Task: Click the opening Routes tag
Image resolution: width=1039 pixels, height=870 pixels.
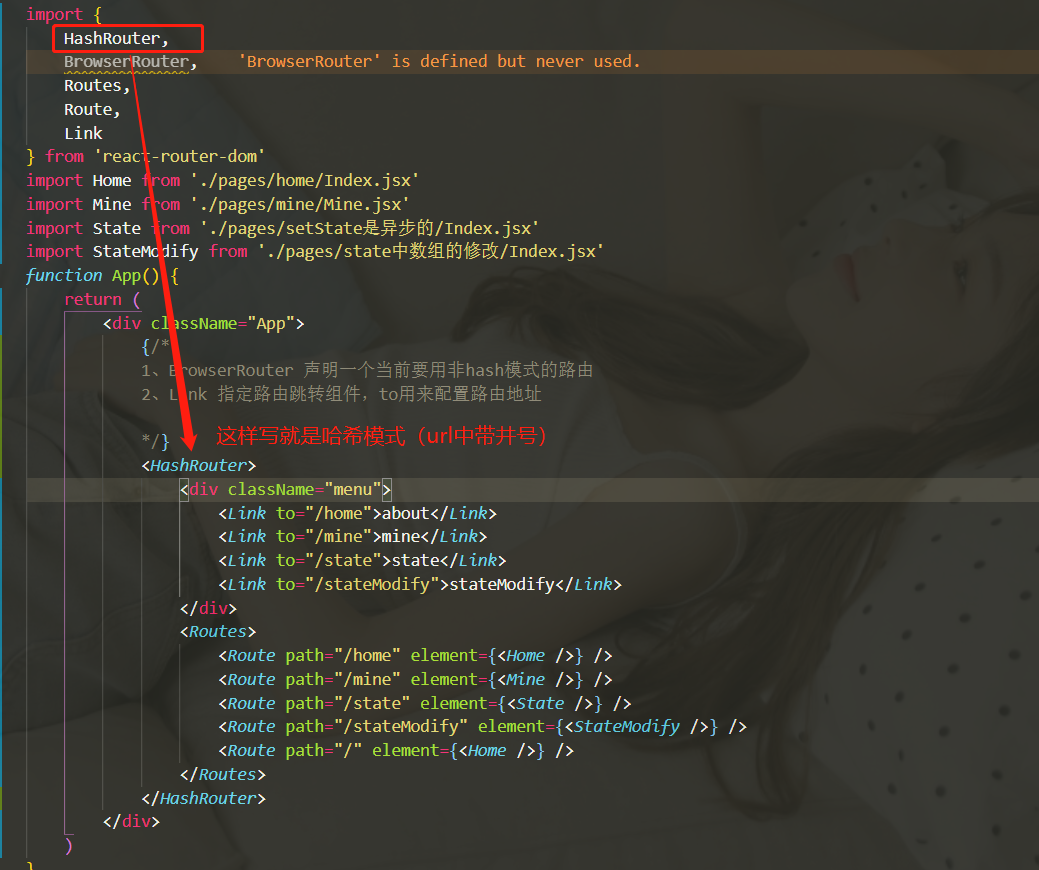Action: [x=218, y=632]
